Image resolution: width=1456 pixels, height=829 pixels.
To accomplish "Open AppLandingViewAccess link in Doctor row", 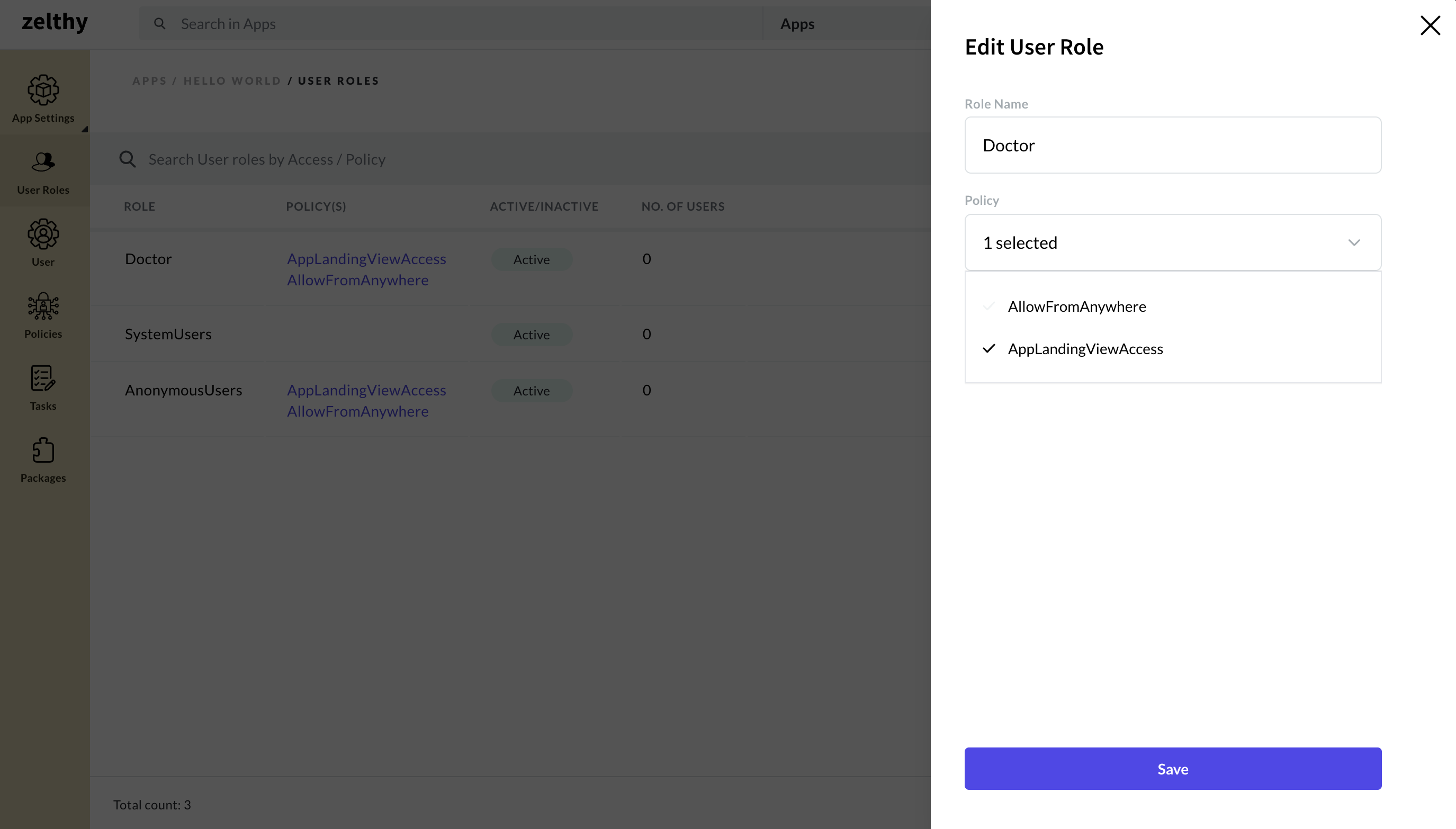I will coord(366,258).
